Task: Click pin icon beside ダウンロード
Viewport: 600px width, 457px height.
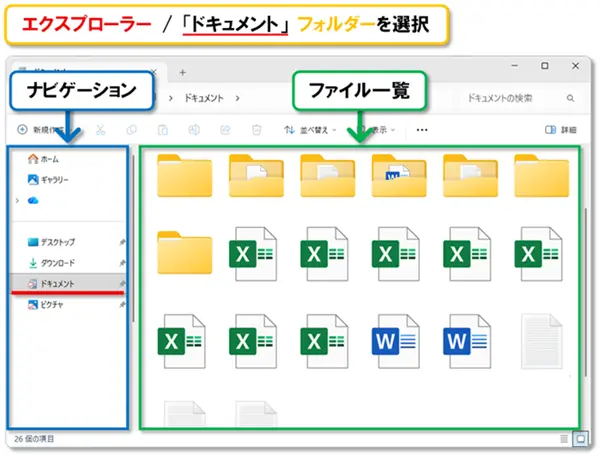Action: (x=122, y=263)
